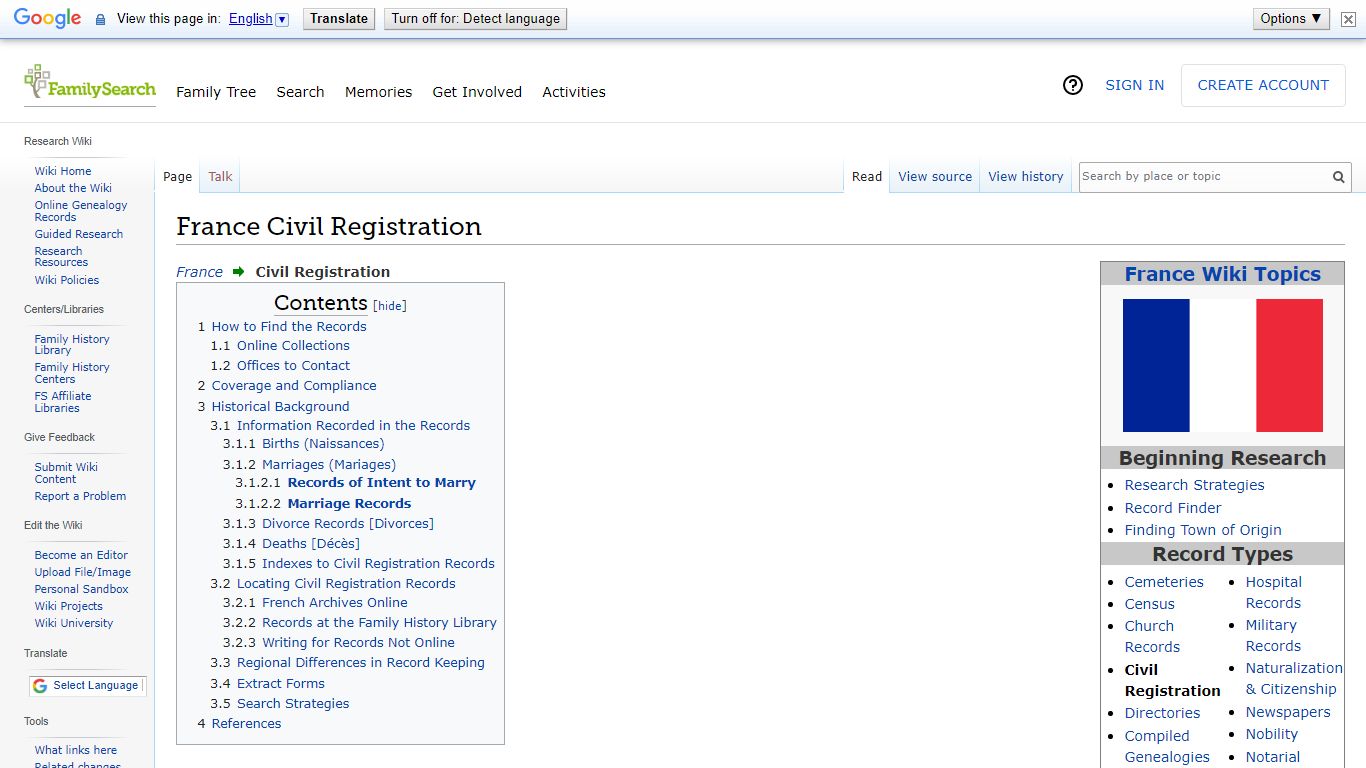Open Military Records link
Viewport: 1366px width, 768px height.
click(1273, 635)
